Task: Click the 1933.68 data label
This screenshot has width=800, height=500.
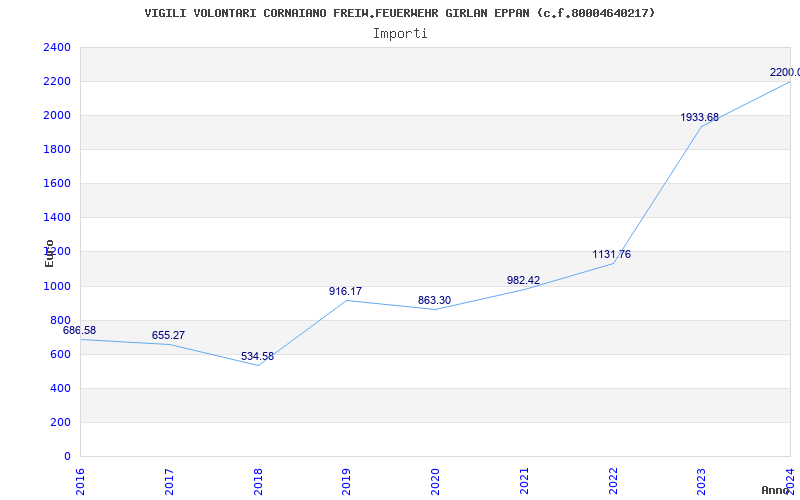Action: click(x=699, y=117)
